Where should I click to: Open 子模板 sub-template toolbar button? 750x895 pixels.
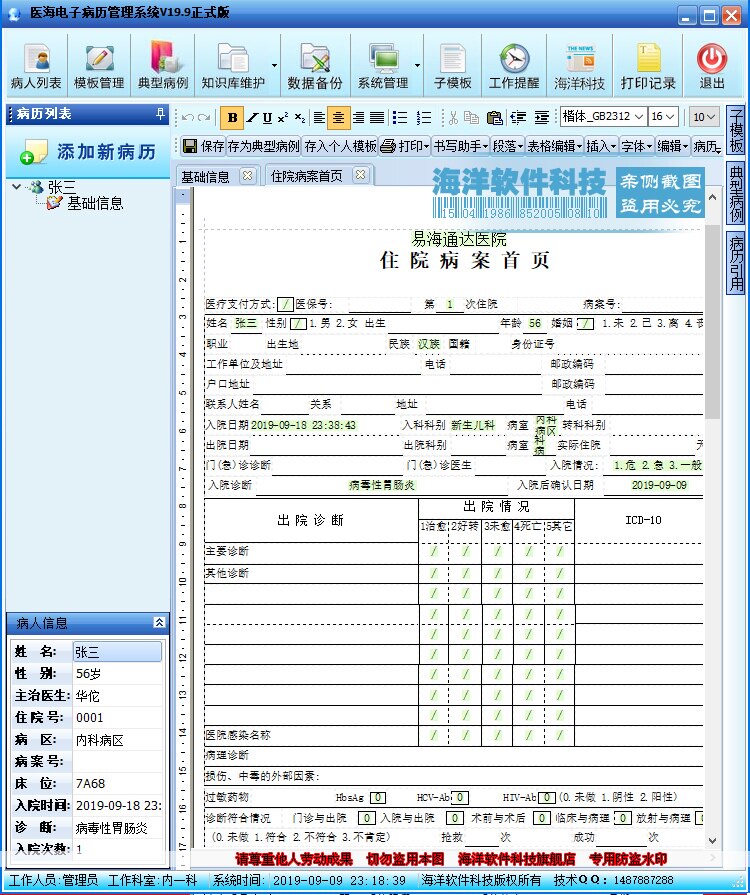pos(453,66)
